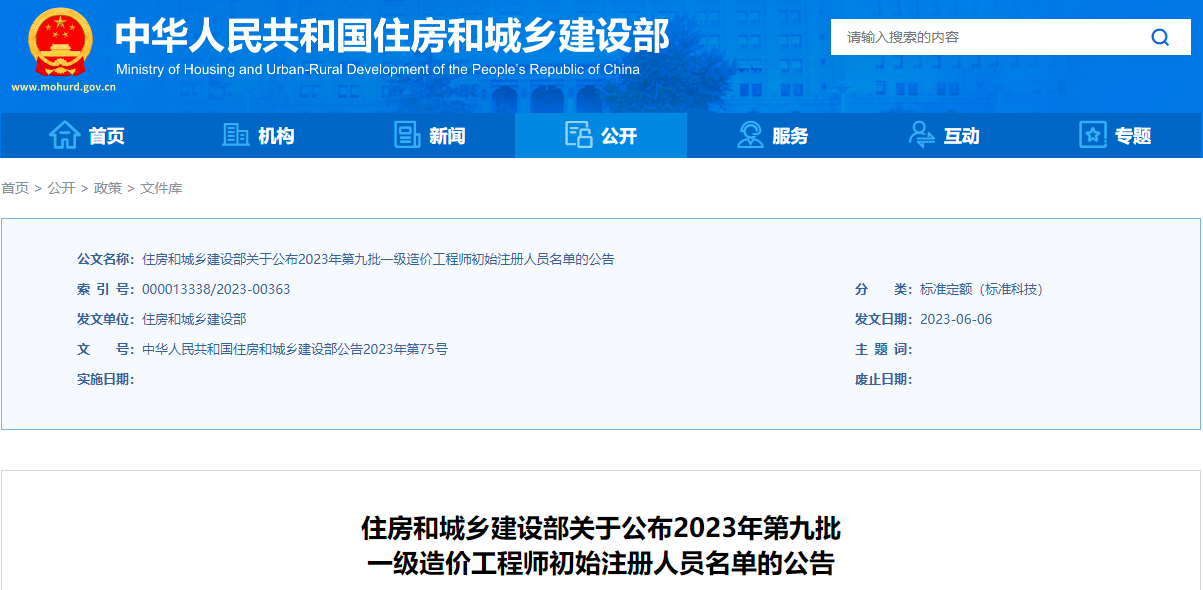
Task: Open the 新闻 navigation tab
Action: pos(429,135)
